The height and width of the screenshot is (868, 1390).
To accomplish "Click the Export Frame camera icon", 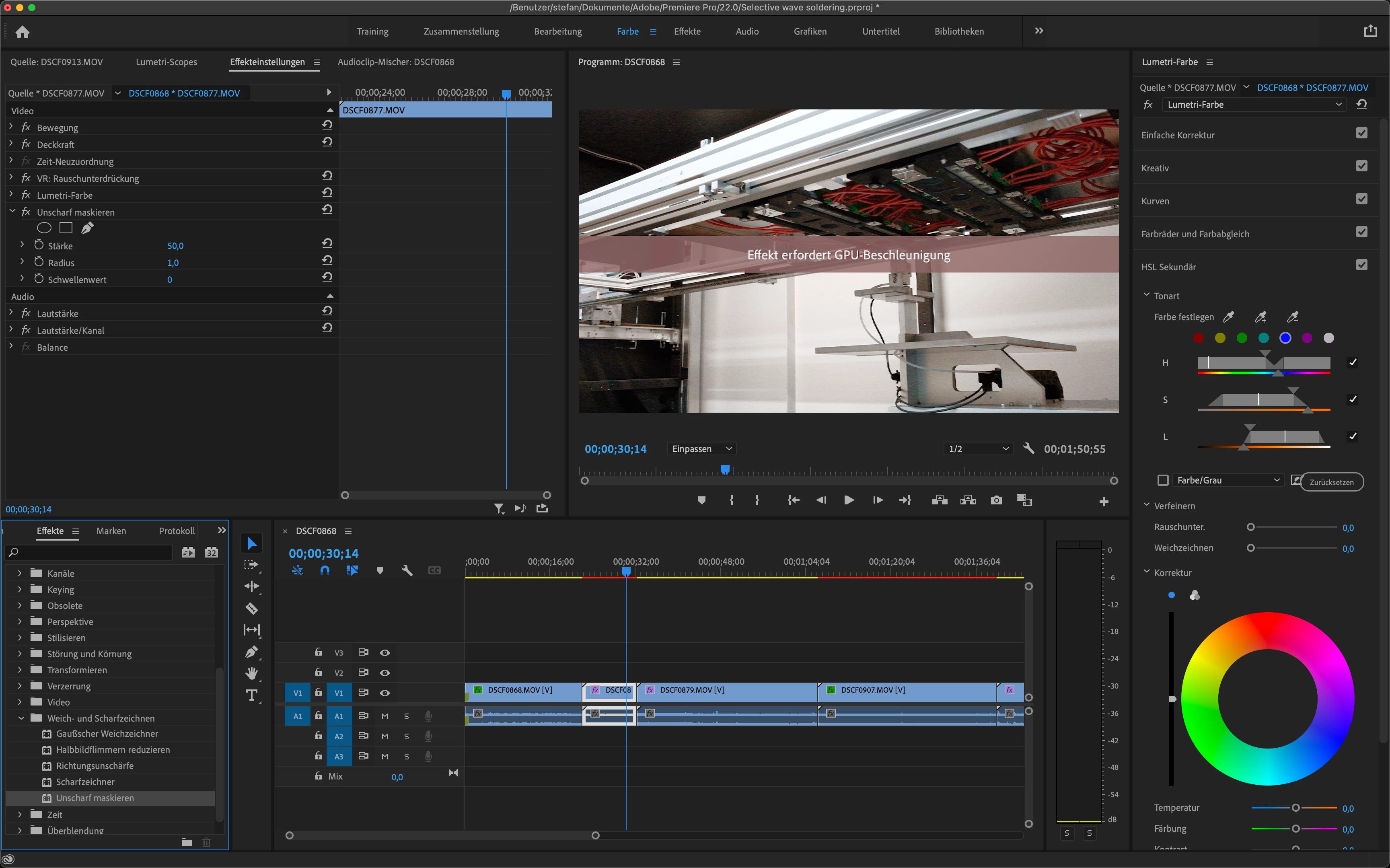I will click(996, 500).
